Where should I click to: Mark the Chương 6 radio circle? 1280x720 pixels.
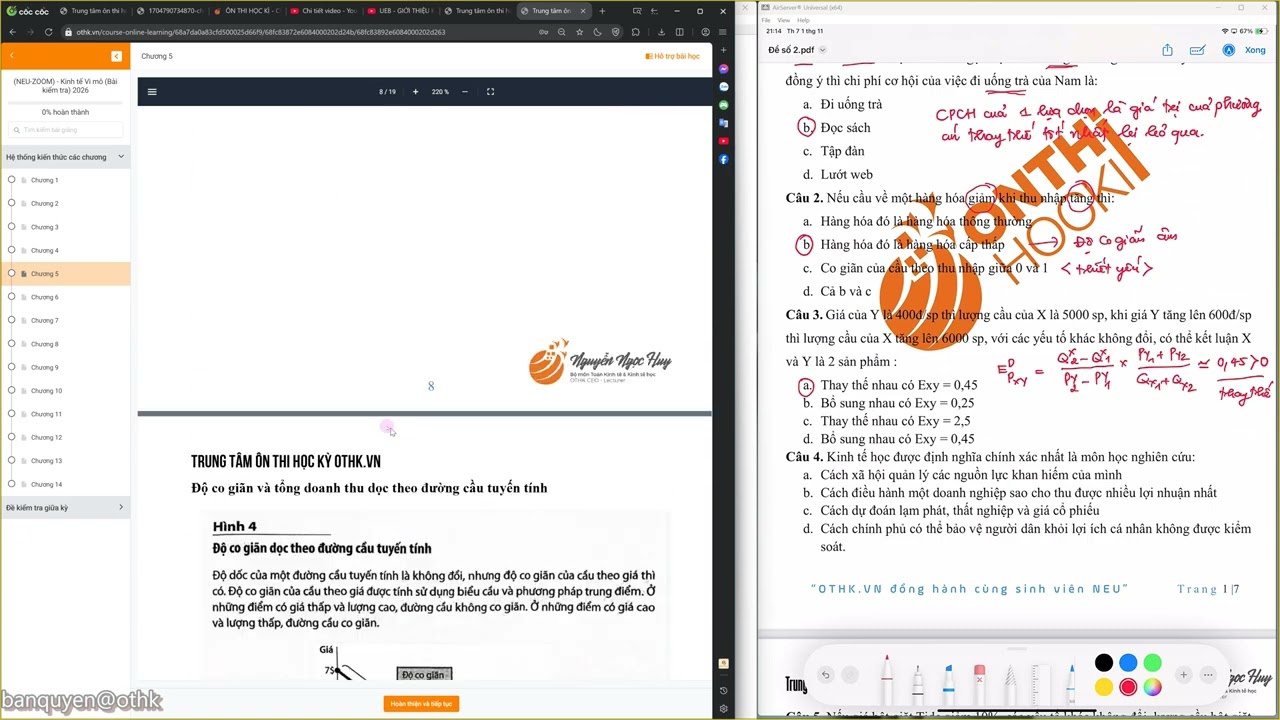point(11,297)
